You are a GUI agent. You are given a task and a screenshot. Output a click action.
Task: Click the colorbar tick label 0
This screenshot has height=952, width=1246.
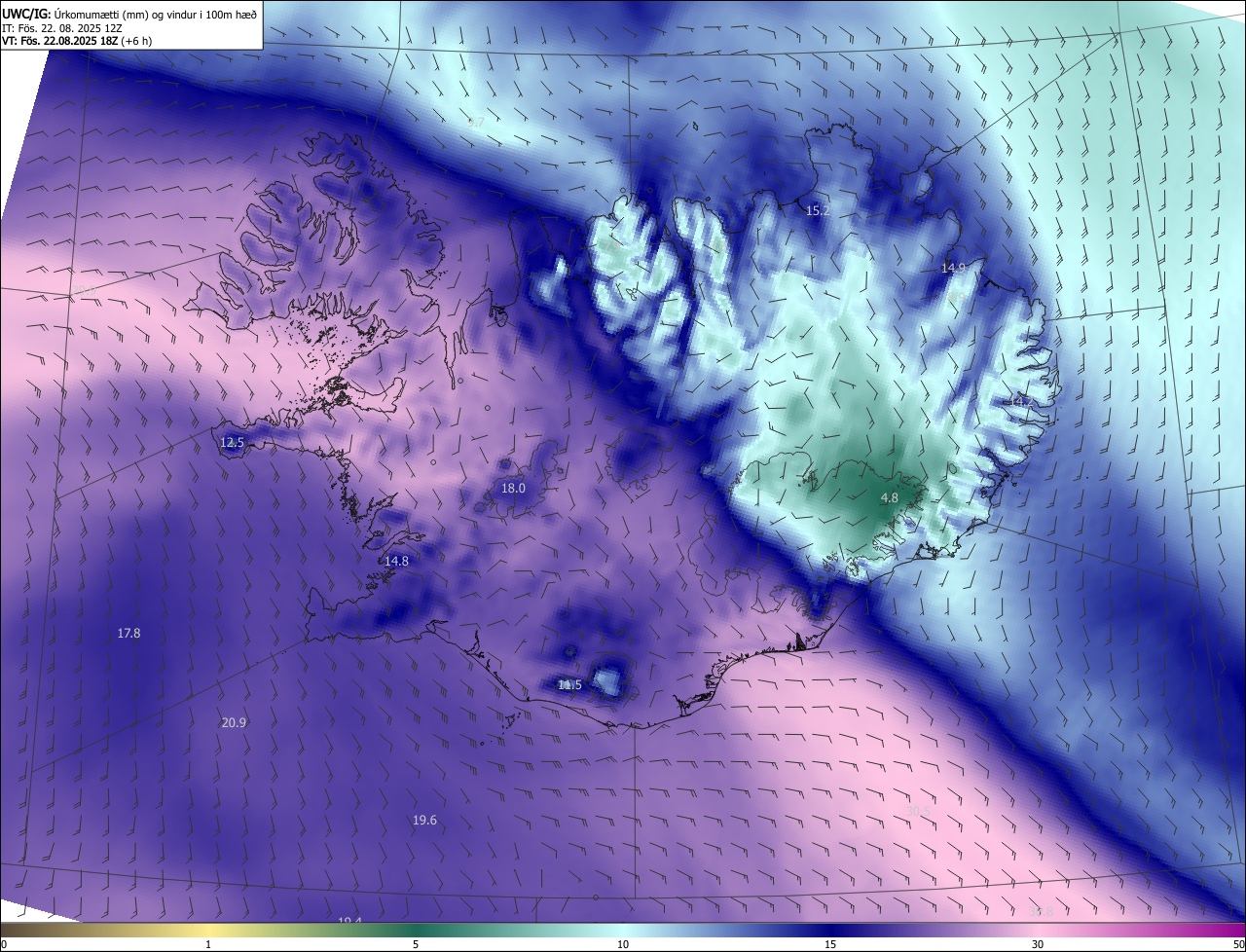(4, 944)
